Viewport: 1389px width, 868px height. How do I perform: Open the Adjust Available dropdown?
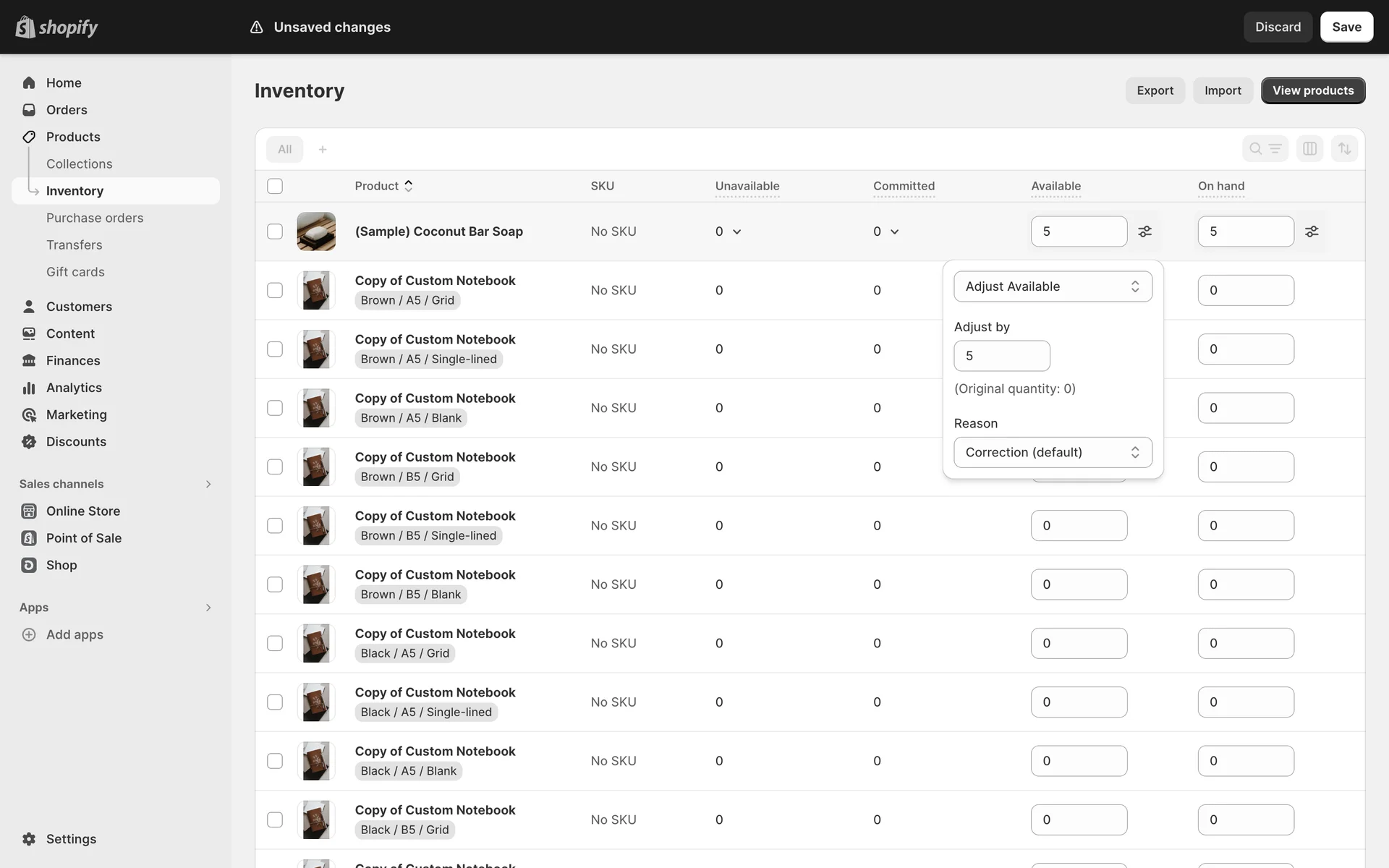coord(1053,286)
